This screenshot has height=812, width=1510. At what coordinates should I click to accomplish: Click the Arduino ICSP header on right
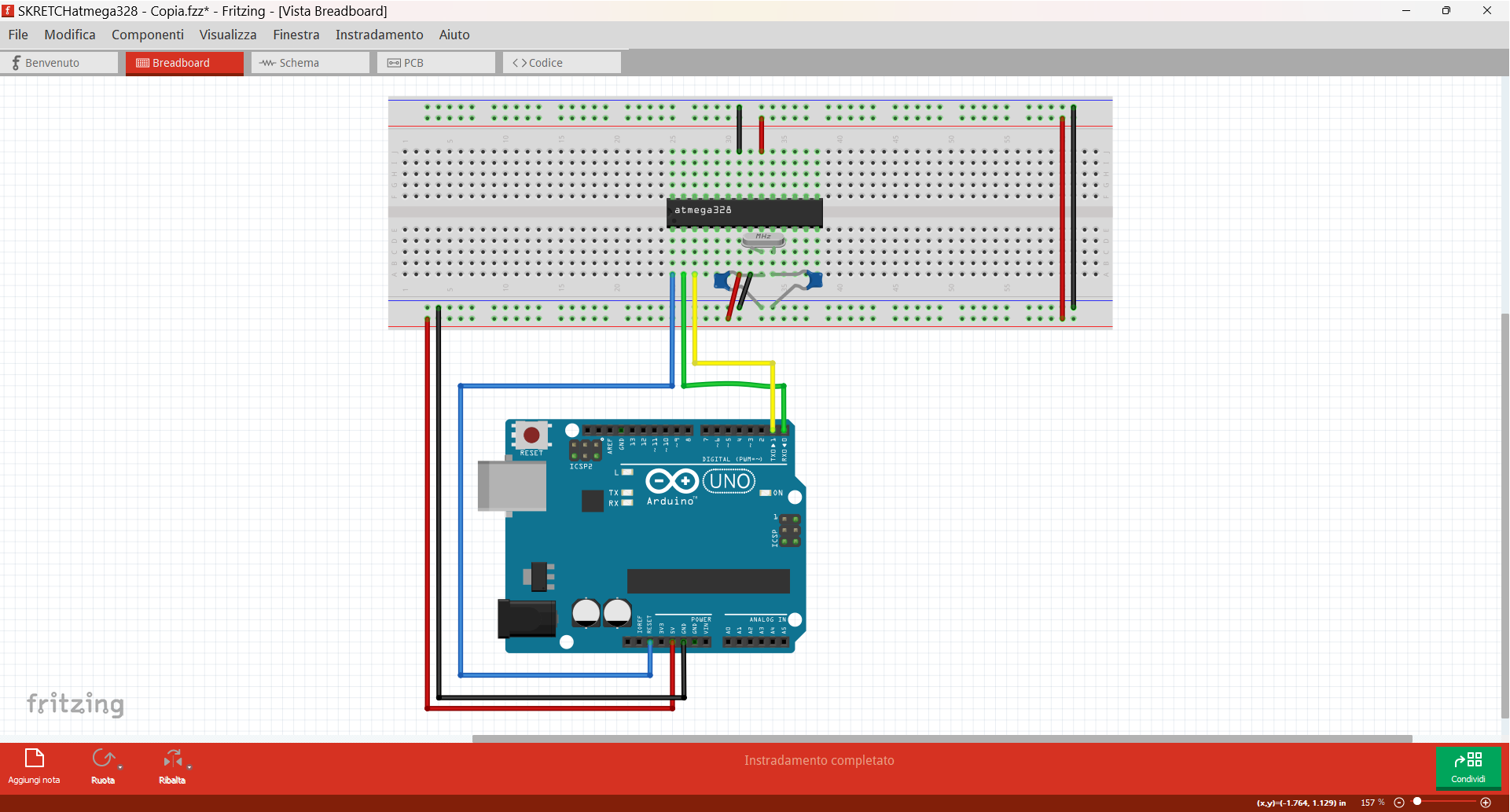(790, 531)
